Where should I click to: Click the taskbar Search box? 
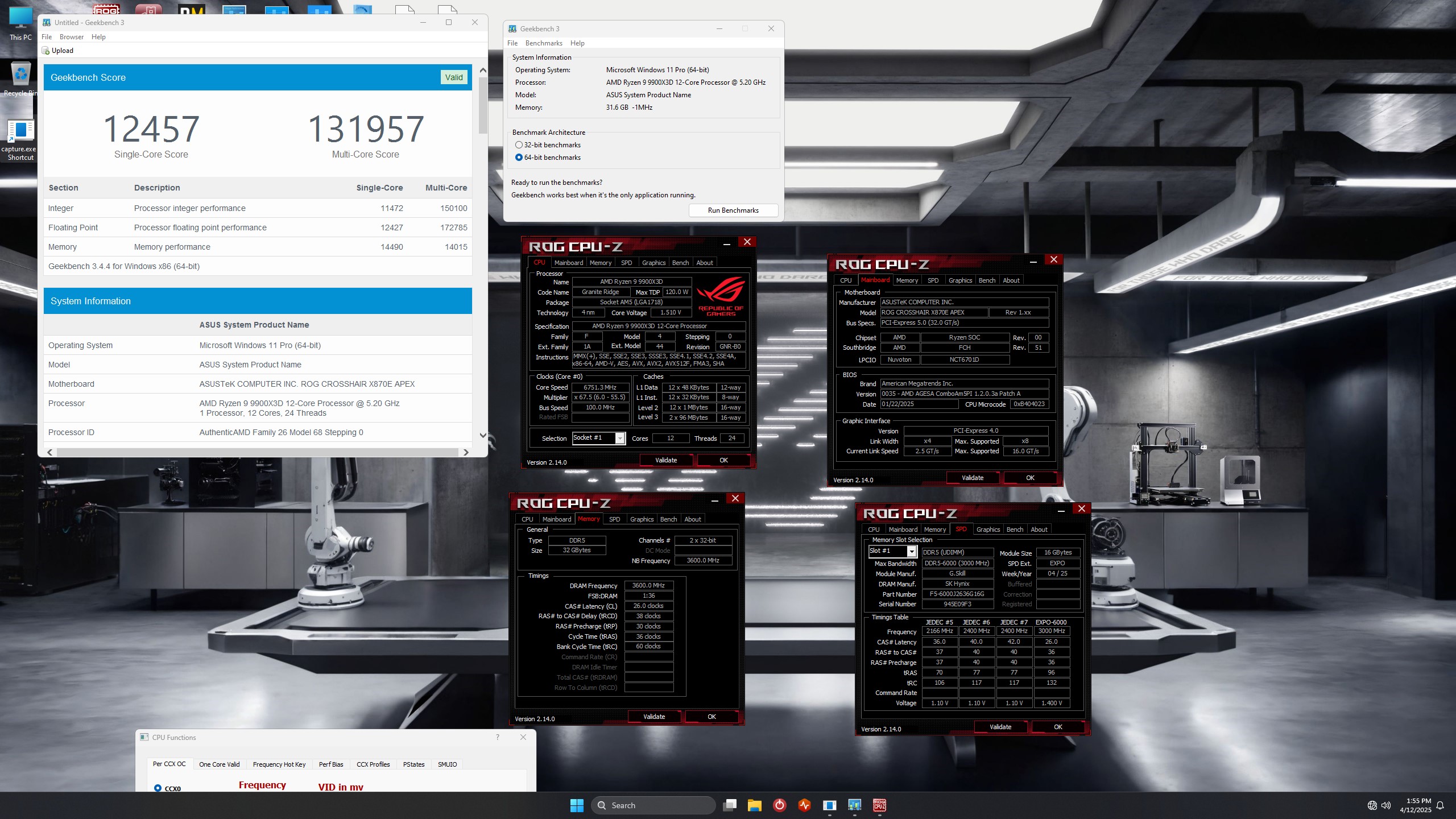tap(653, 805)
